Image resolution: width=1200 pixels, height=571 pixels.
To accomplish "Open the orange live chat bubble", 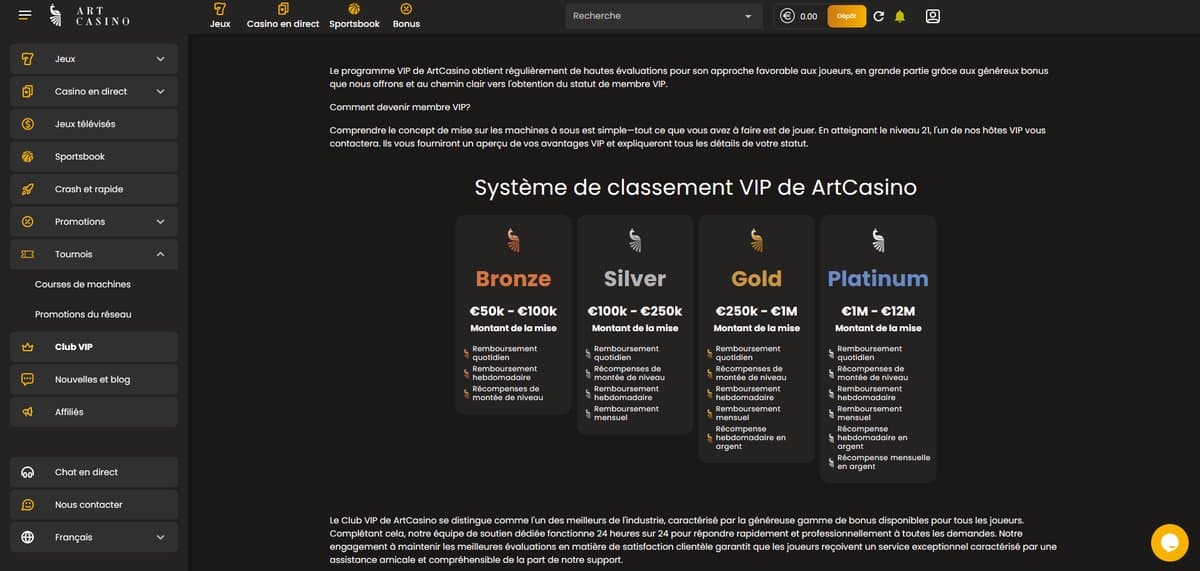I will coord(1169,542).
